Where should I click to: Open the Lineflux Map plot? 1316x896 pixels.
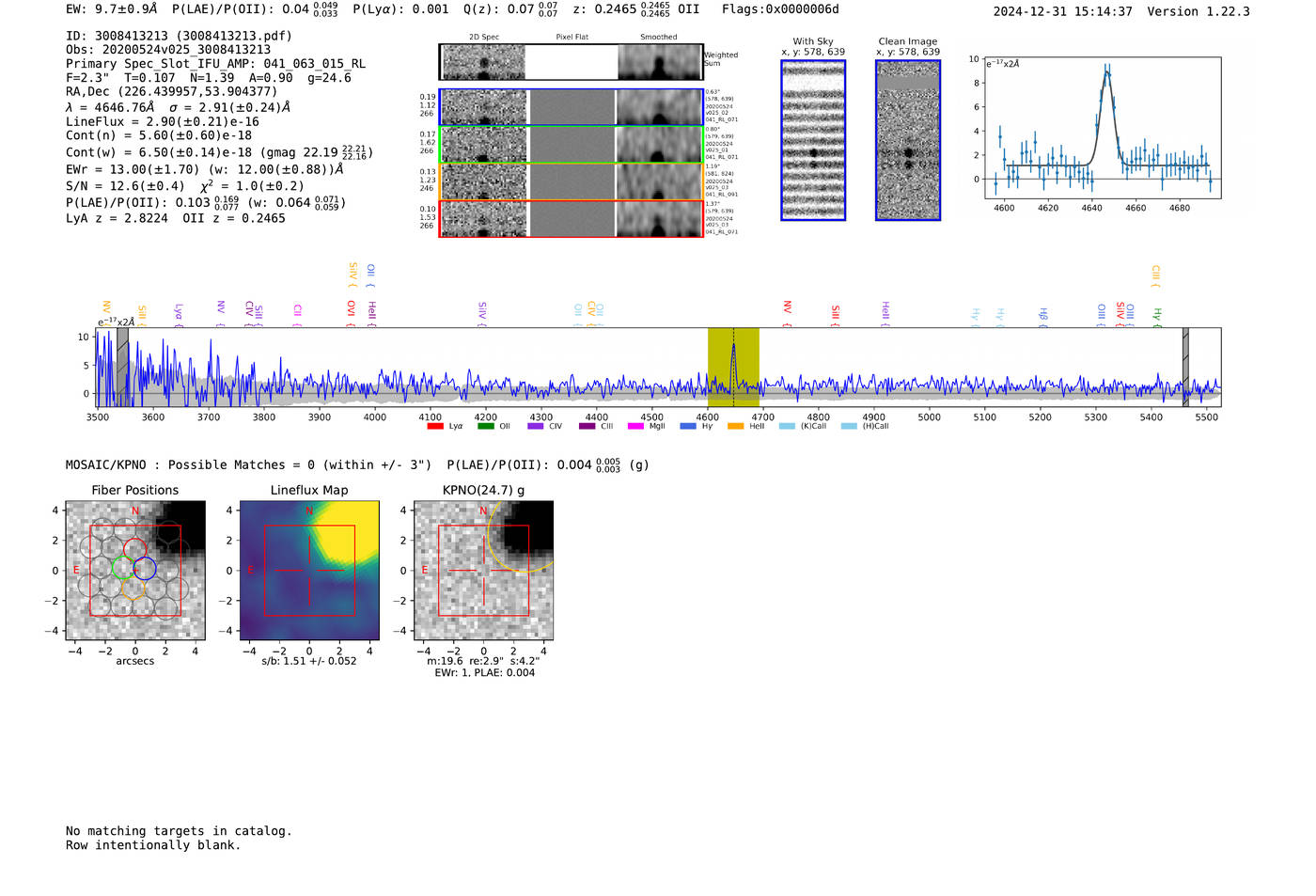point(309,571)
